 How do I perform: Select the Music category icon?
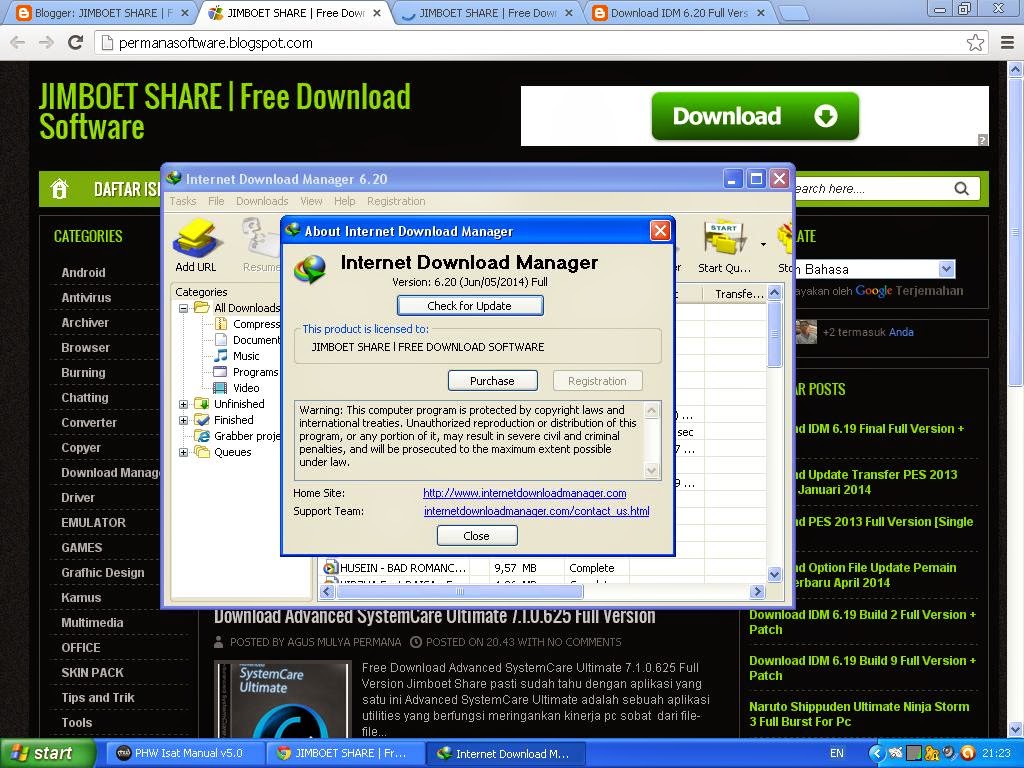coord(221,355)
